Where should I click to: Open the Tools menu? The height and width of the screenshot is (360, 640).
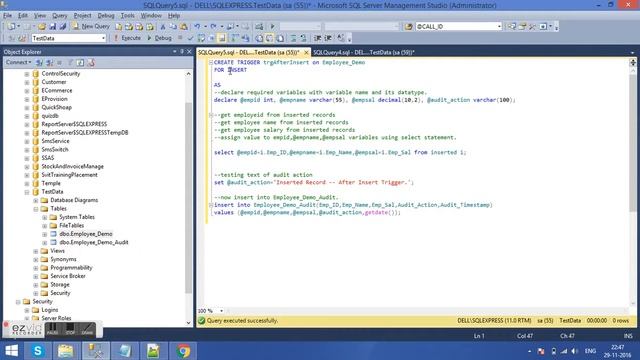127,16
